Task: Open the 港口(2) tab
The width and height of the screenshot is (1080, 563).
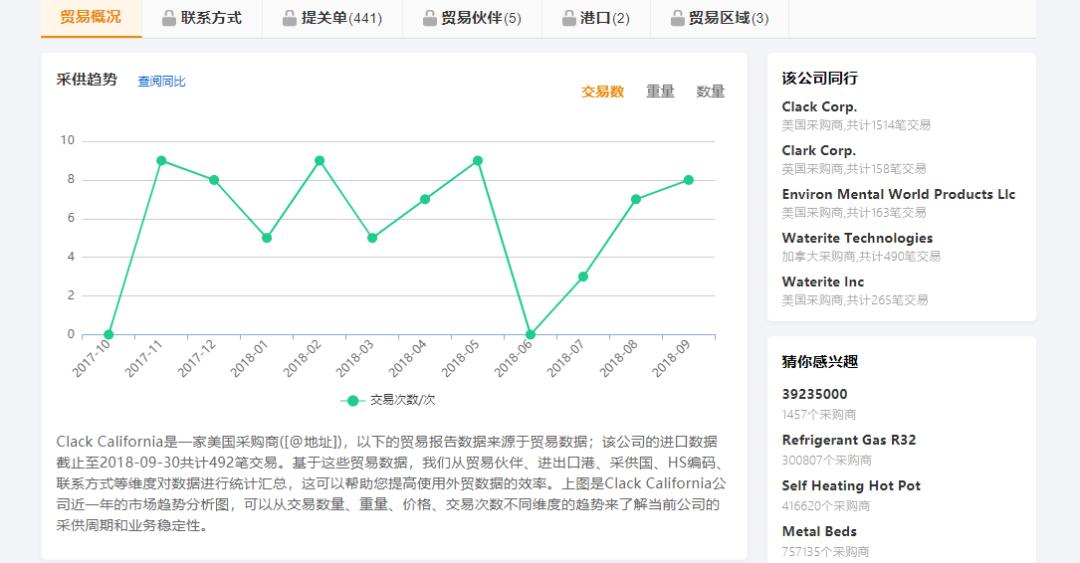Action: point(596,18)
